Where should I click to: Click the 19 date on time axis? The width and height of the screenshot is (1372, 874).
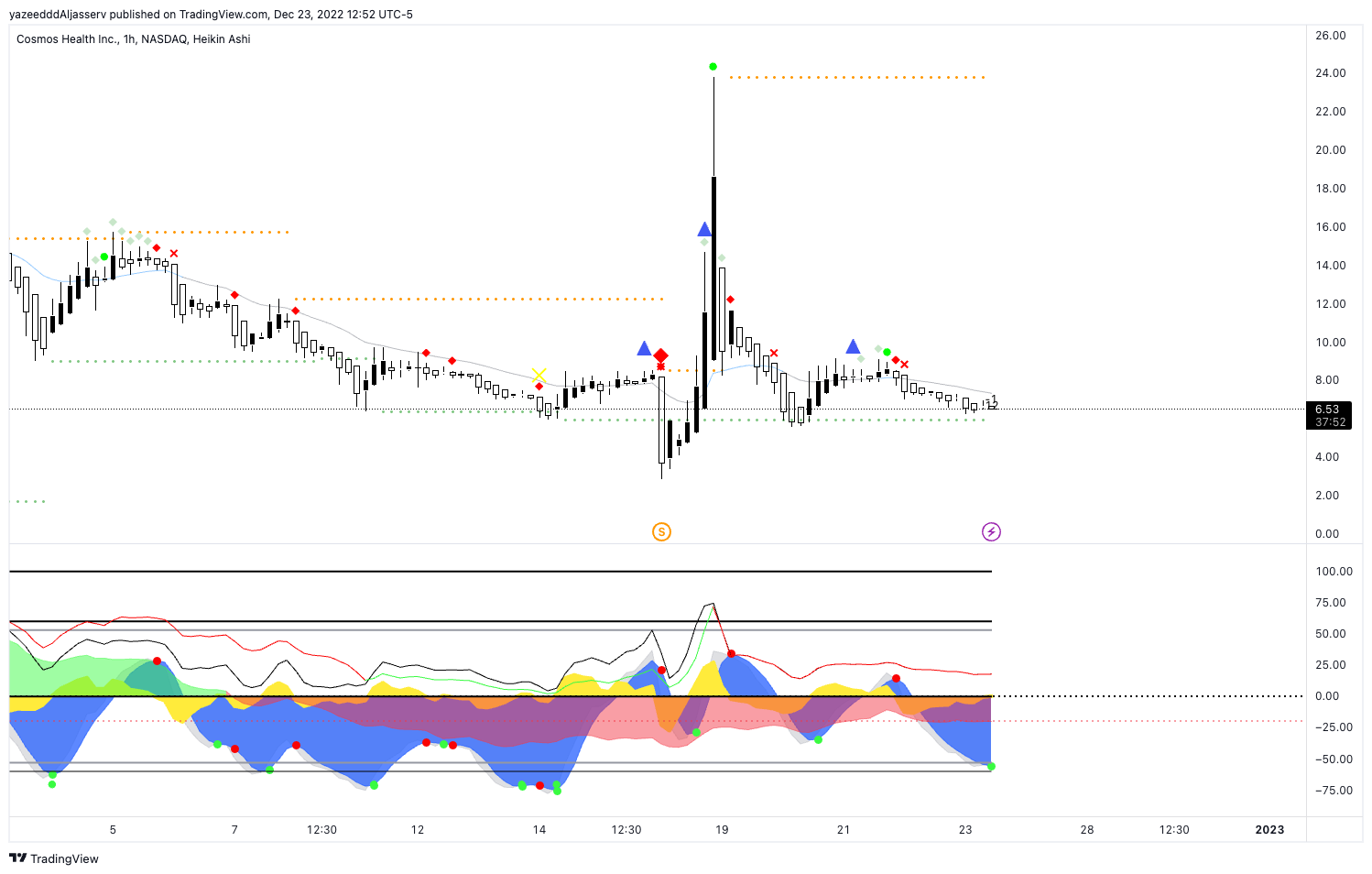pos(722,830)
